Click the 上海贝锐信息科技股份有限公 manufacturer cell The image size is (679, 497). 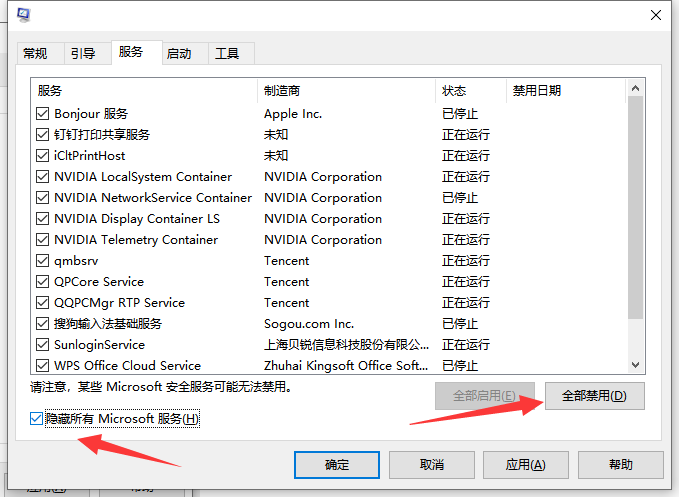point(346,345)
